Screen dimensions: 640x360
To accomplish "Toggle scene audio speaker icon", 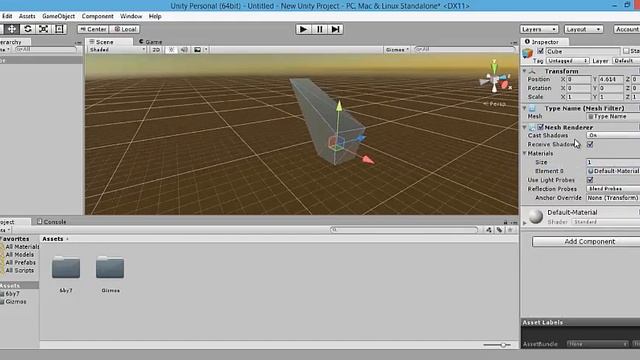I will click(x=184, y=50).
